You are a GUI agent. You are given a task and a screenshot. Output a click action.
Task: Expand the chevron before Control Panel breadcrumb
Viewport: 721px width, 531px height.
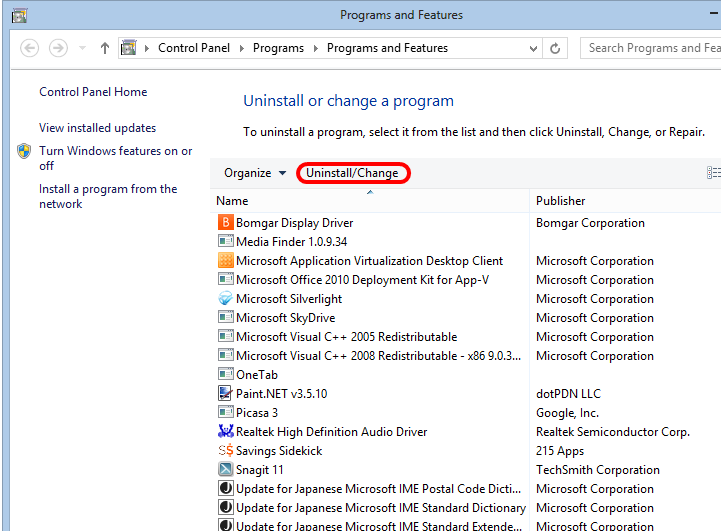tap(147, 48)
